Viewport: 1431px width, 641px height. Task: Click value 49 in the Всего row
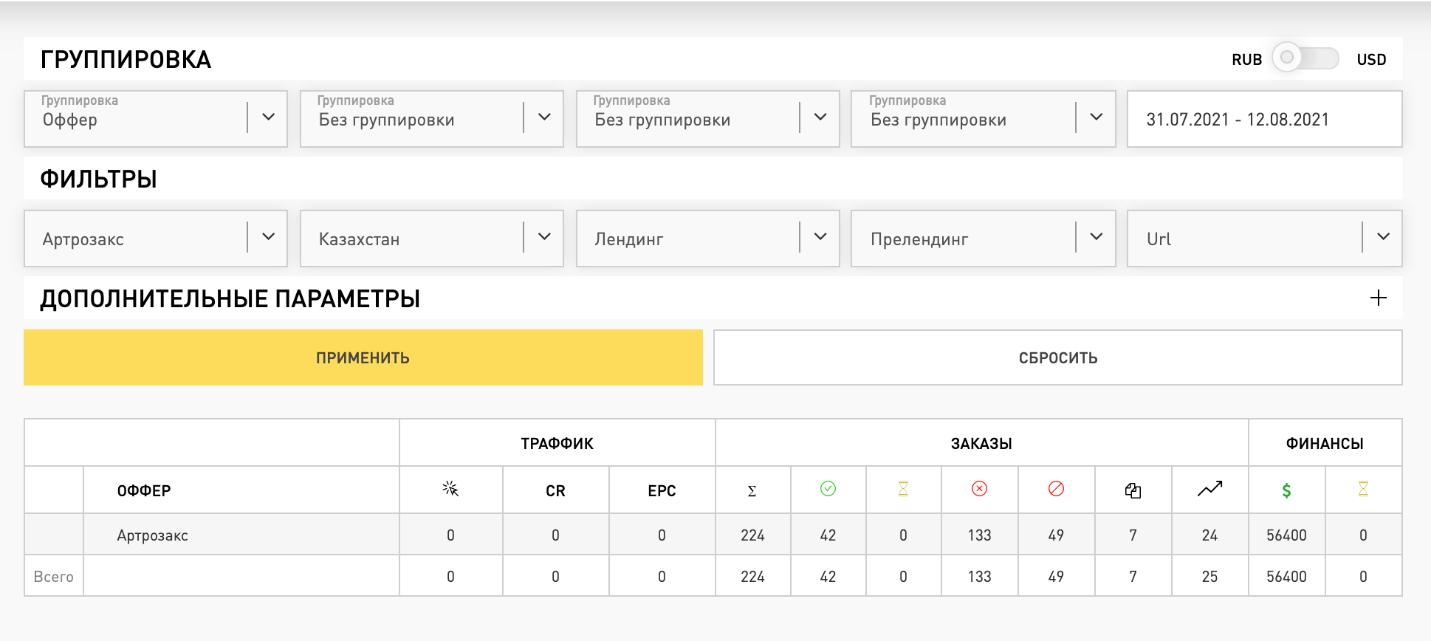[x=1056, y=576]
